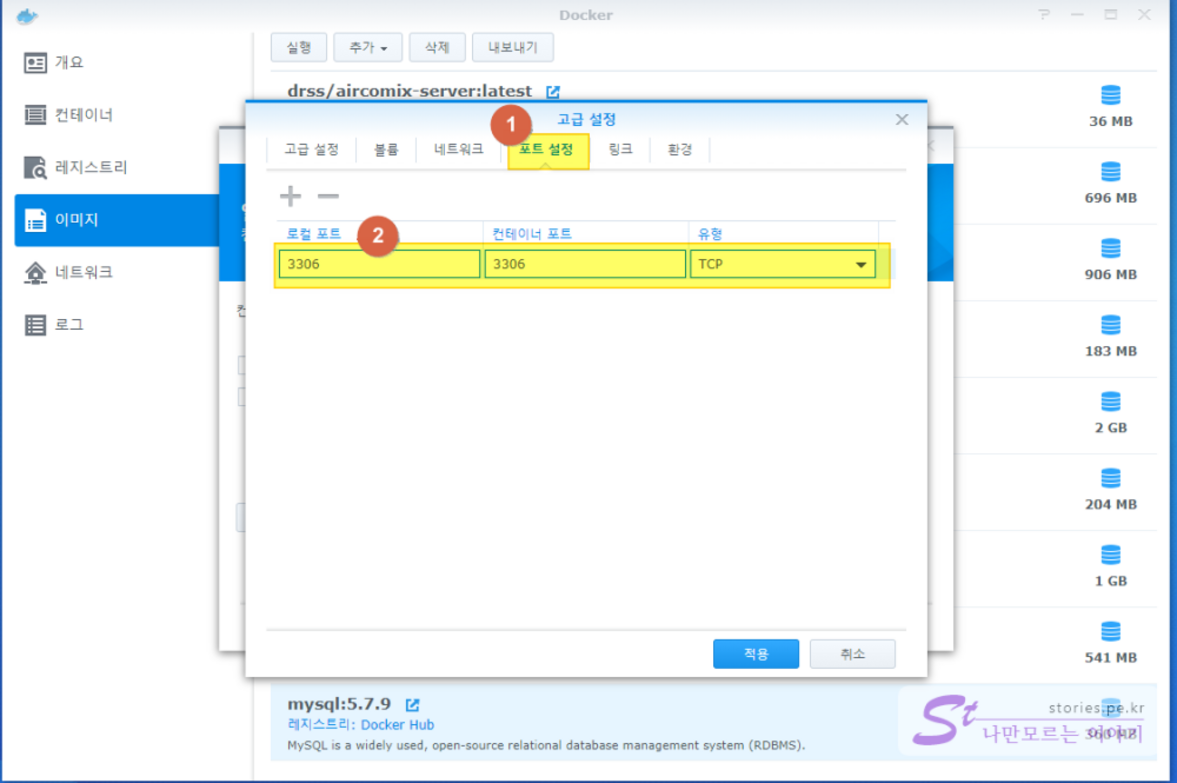This screenshot has height=783, width=1177.
Task: Click the 취소 cancel button
Action: [852, 654]
